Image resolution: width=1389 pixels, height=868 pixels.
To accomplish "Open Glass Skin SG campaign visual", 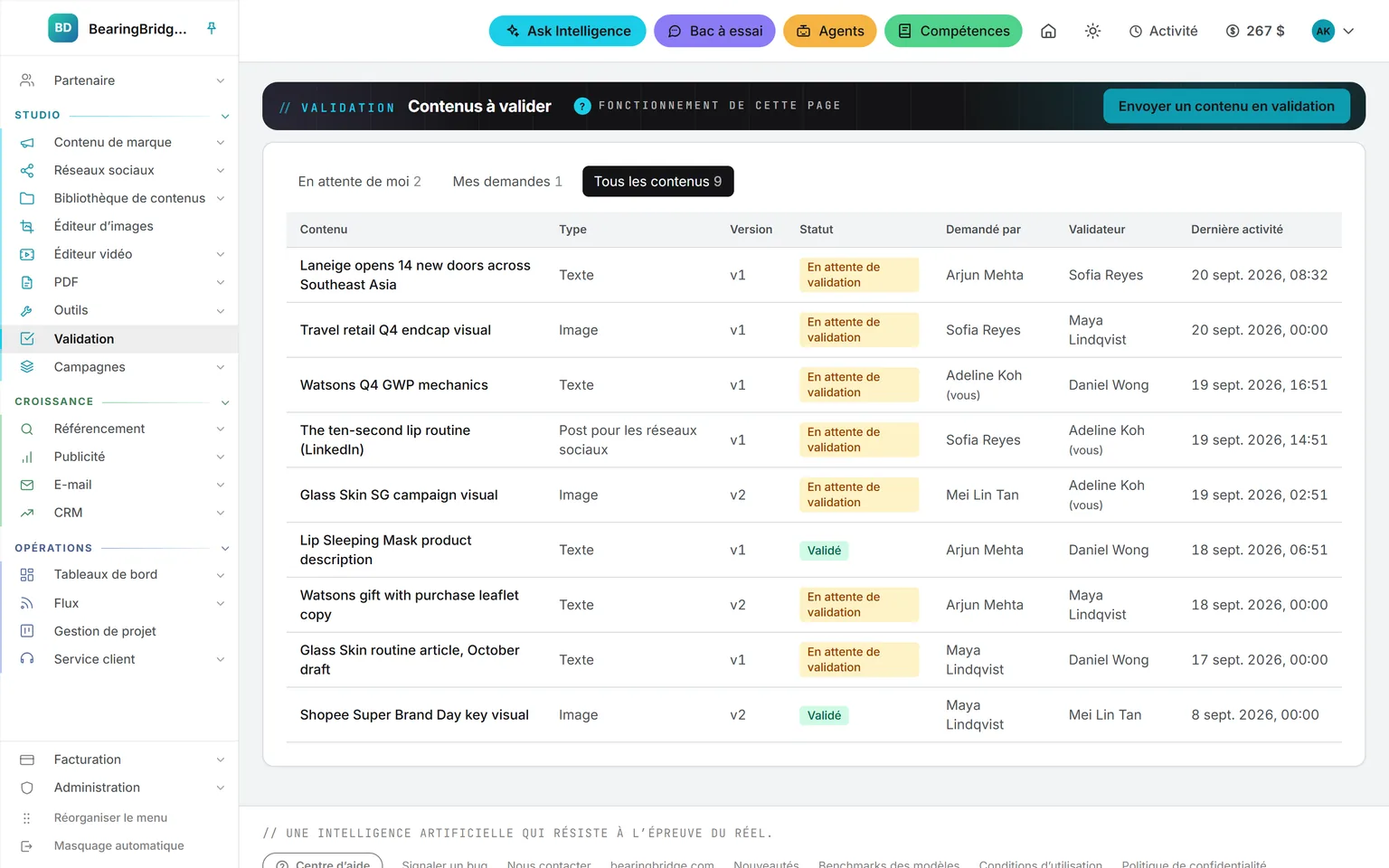I will click(399, 495).
